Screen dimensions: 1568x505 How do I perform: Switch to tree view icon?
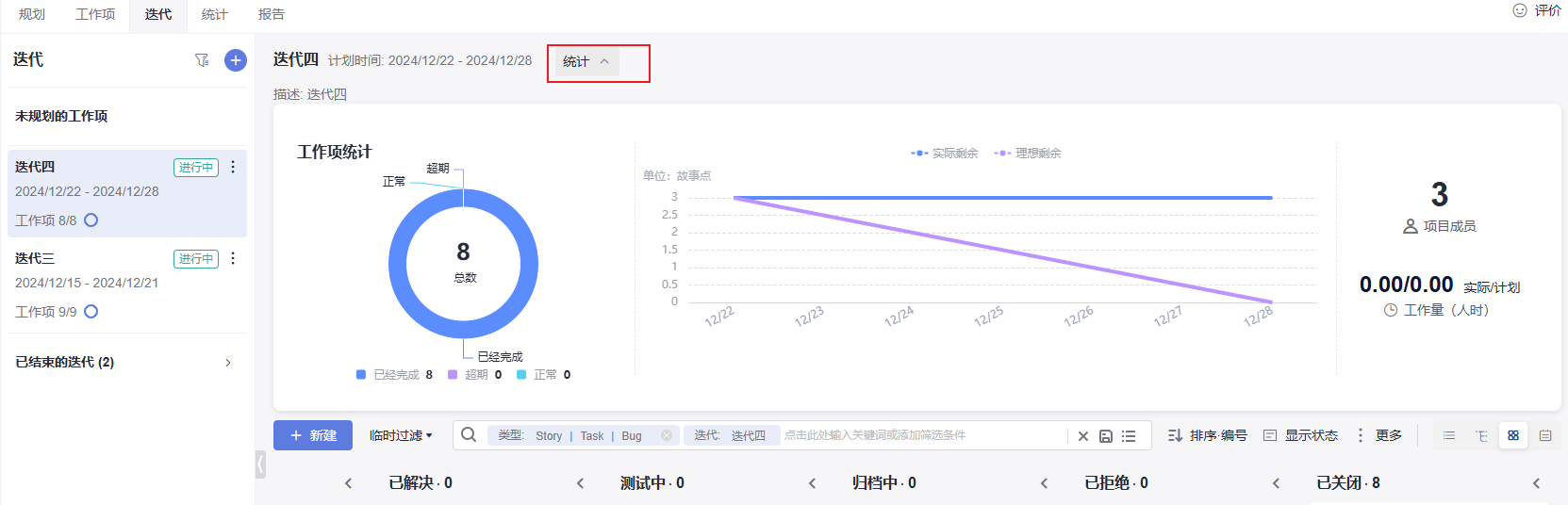[1481, 435]
